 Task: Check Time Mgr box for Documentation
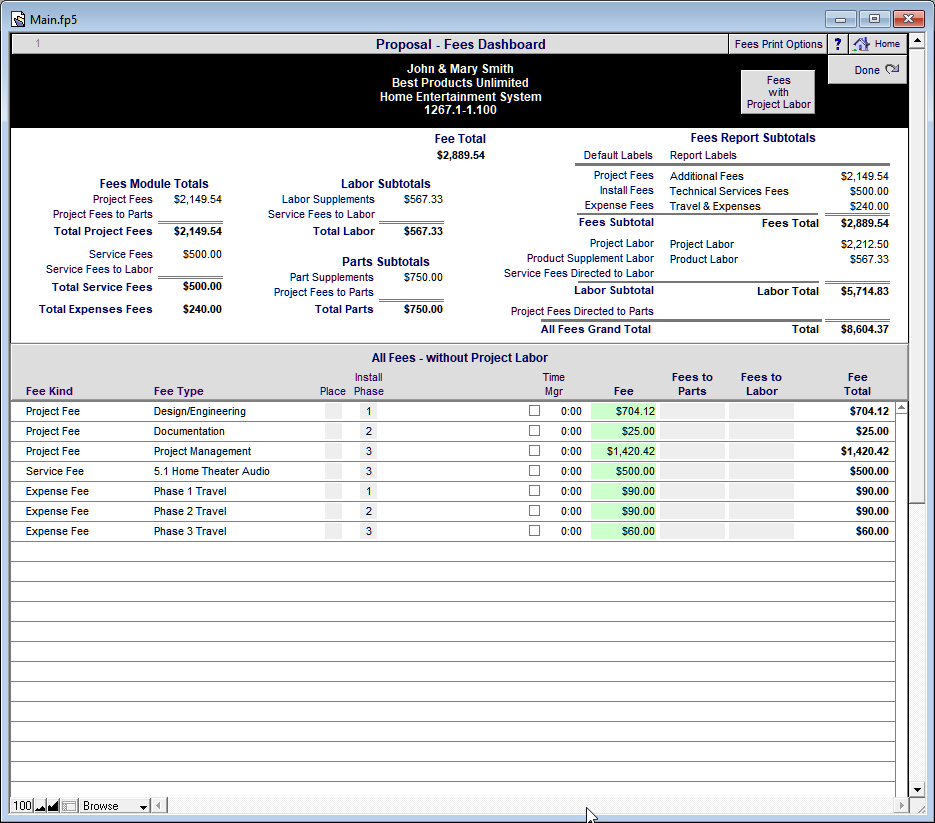534,431
